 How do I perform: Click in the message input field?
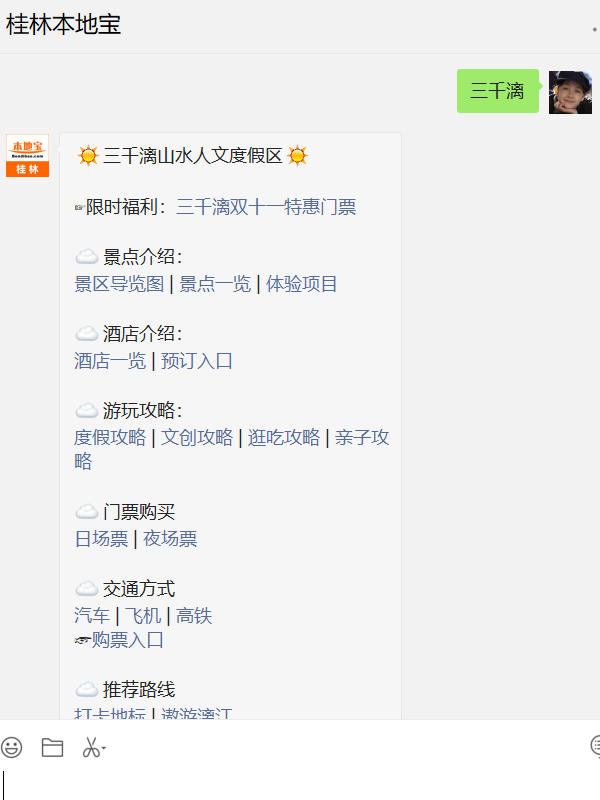(300, 783)
